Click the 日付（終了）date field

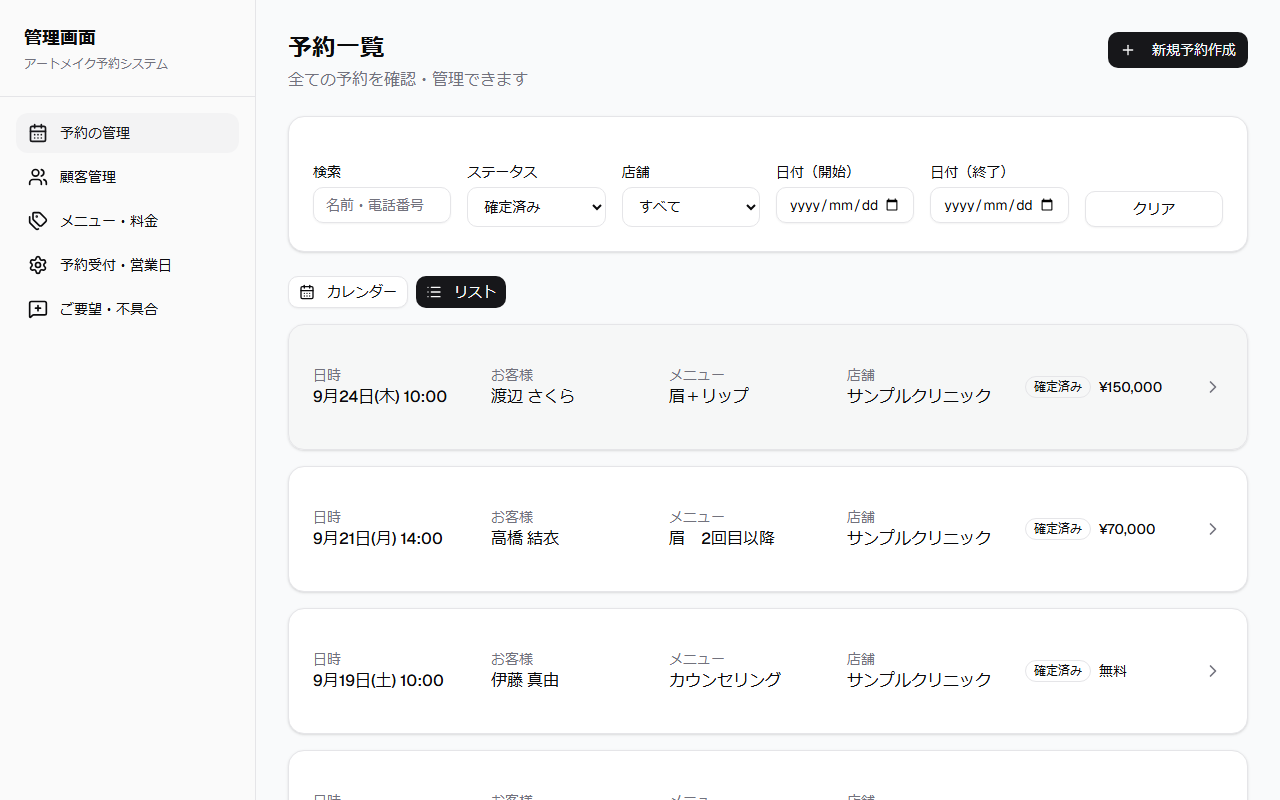tap(999, 205)
